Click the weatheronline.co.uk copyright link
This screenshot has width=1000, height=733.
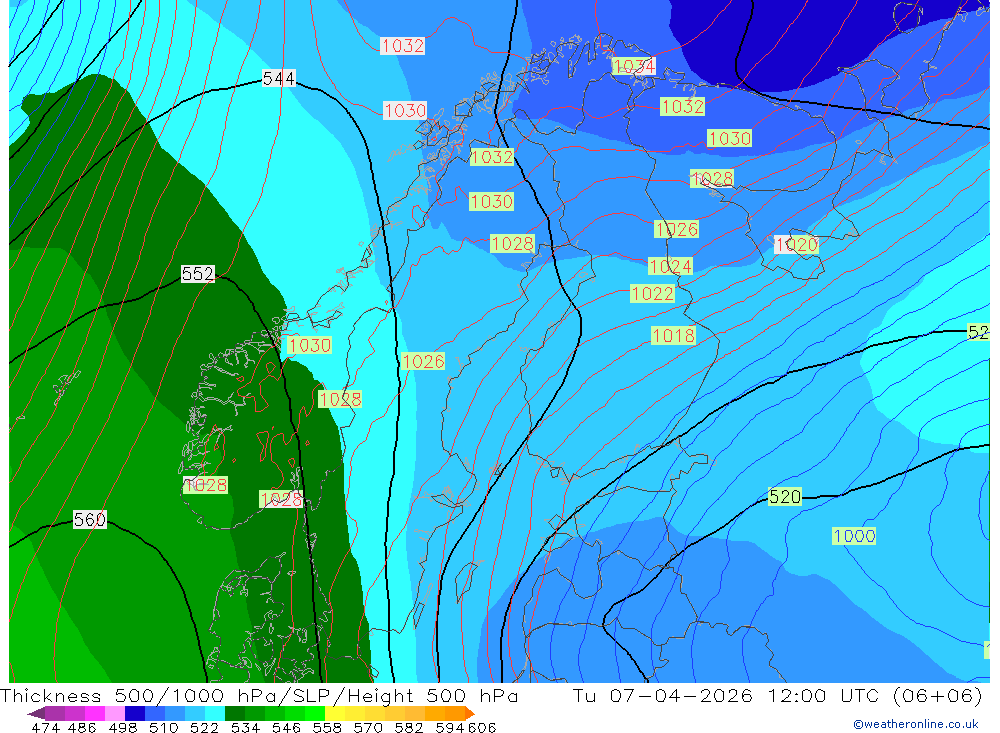(916, 723)
